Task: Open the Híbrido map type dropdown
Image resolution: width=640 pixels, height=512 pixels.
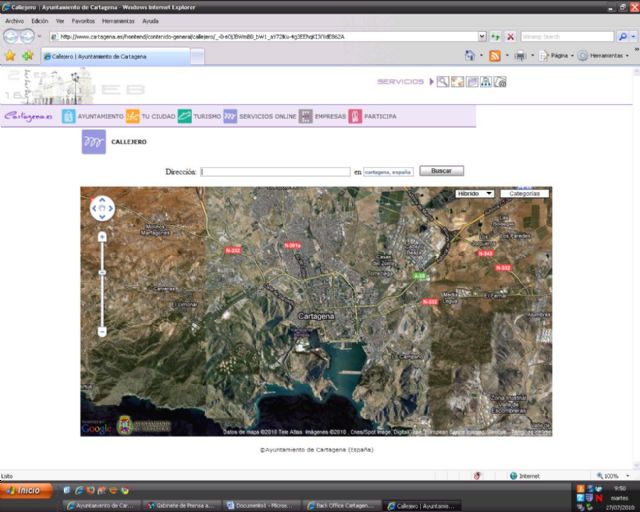Action: 474,193
